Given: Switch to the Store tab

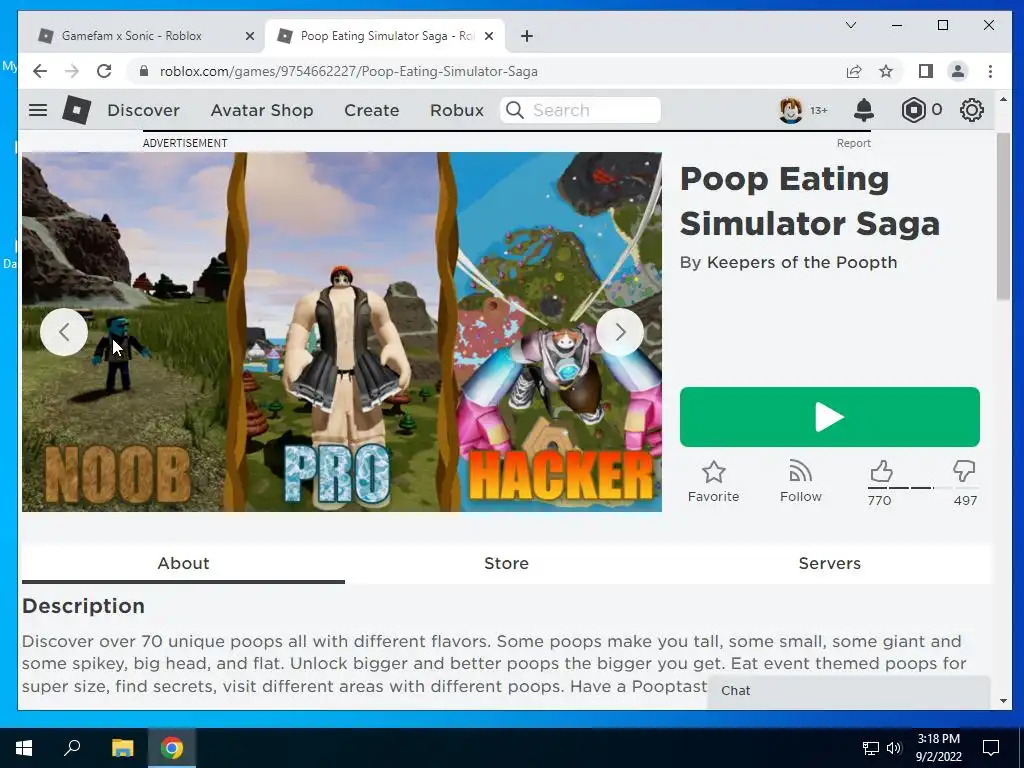Looking at the screenshot, I should tap(506, 563).
